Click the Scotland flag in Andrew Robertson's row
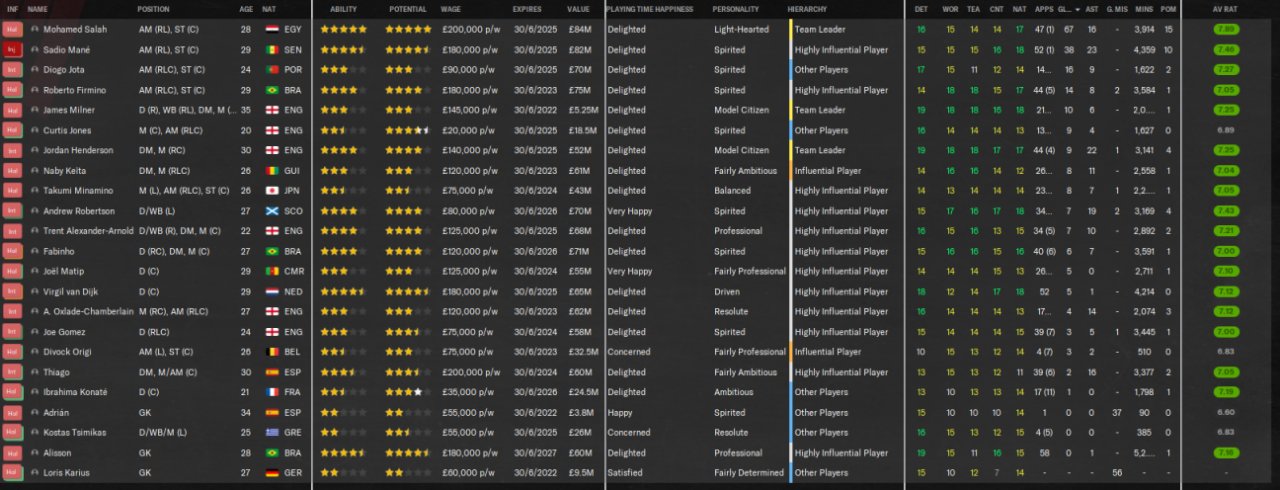 pyautogui.click(x=272, y=211)
